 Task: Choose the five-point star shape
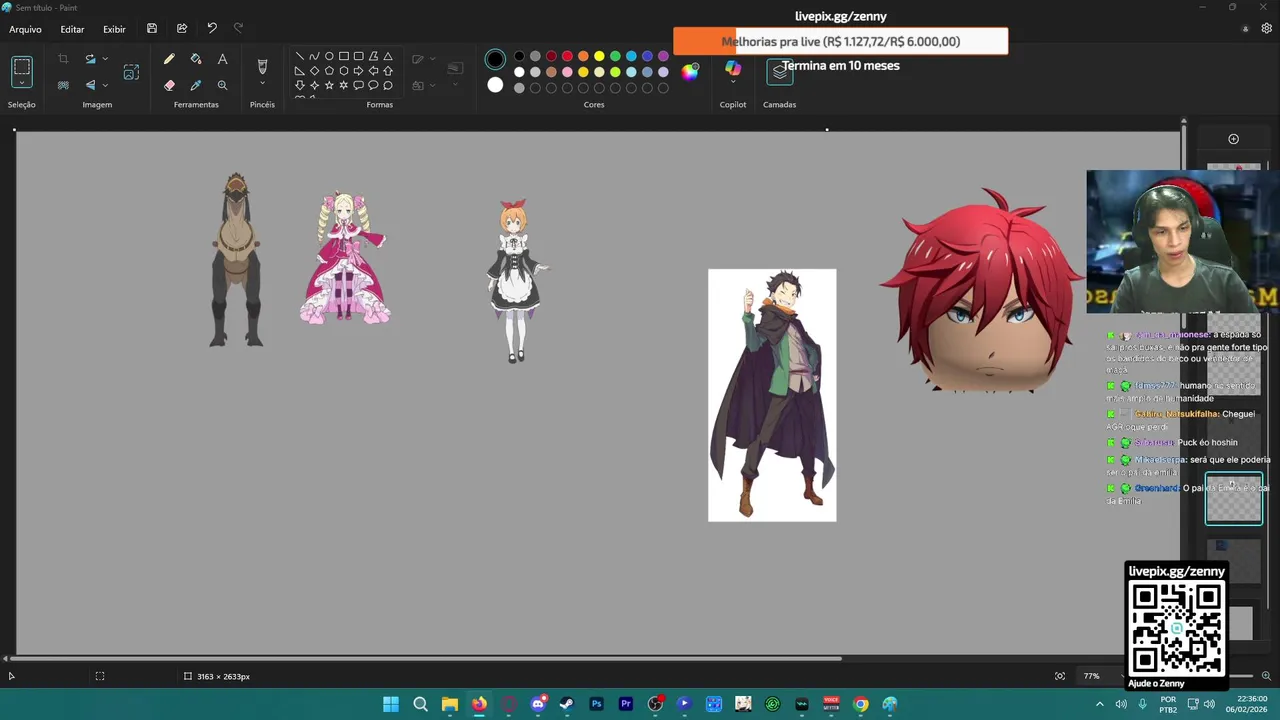tap(329, 85)
